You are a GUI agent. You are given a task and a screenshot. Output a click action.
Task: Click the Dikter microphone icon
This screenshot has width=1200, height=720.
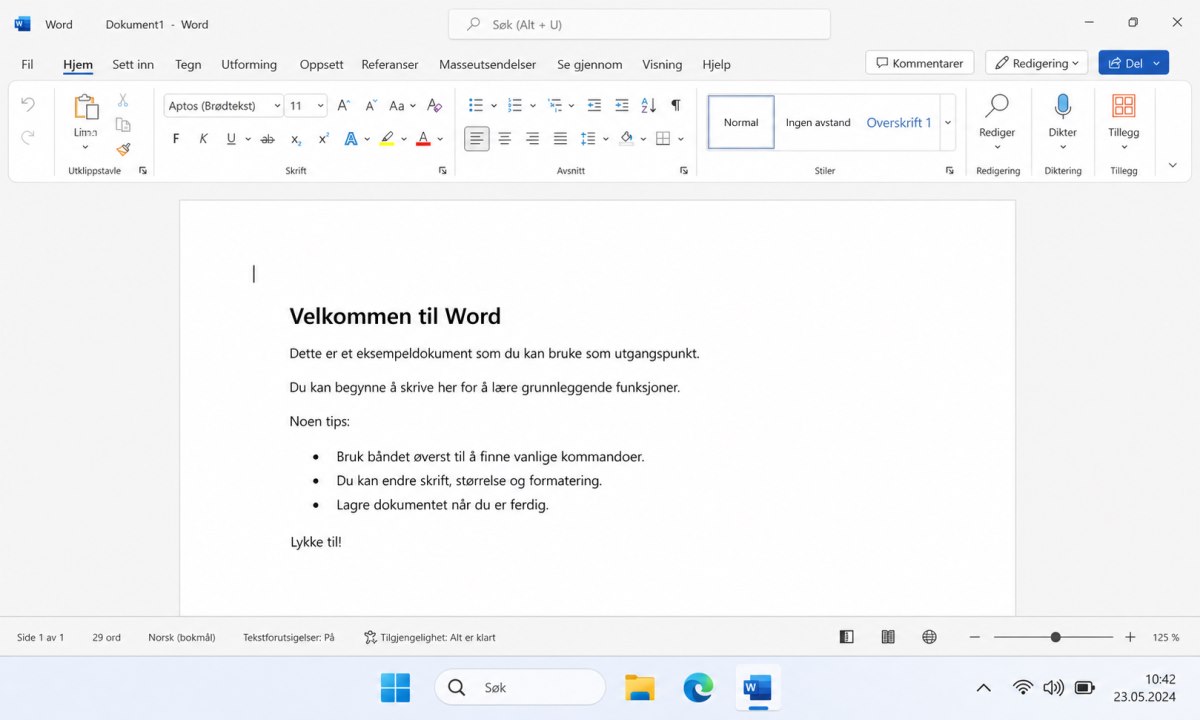pos(1063,107)
